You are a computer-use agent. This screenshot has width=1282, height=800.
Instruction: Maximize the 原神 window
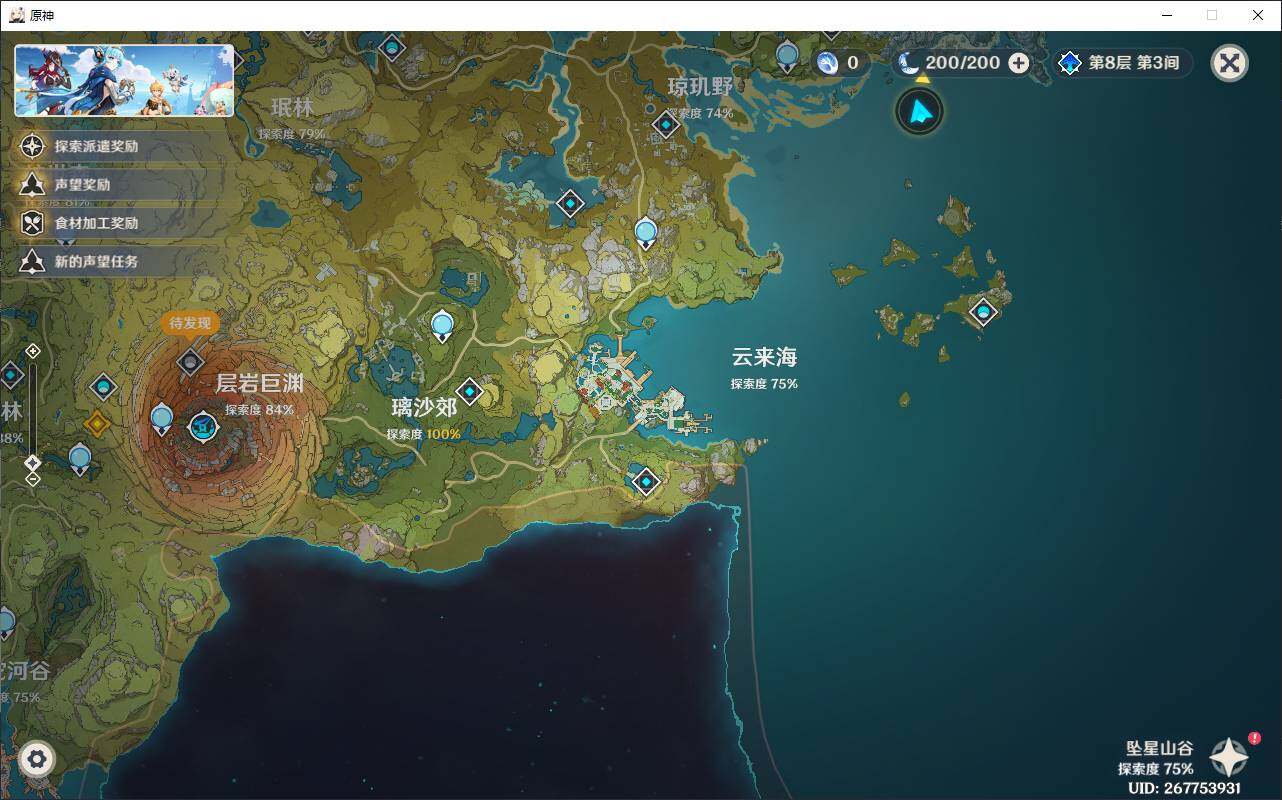(1212, 15)
